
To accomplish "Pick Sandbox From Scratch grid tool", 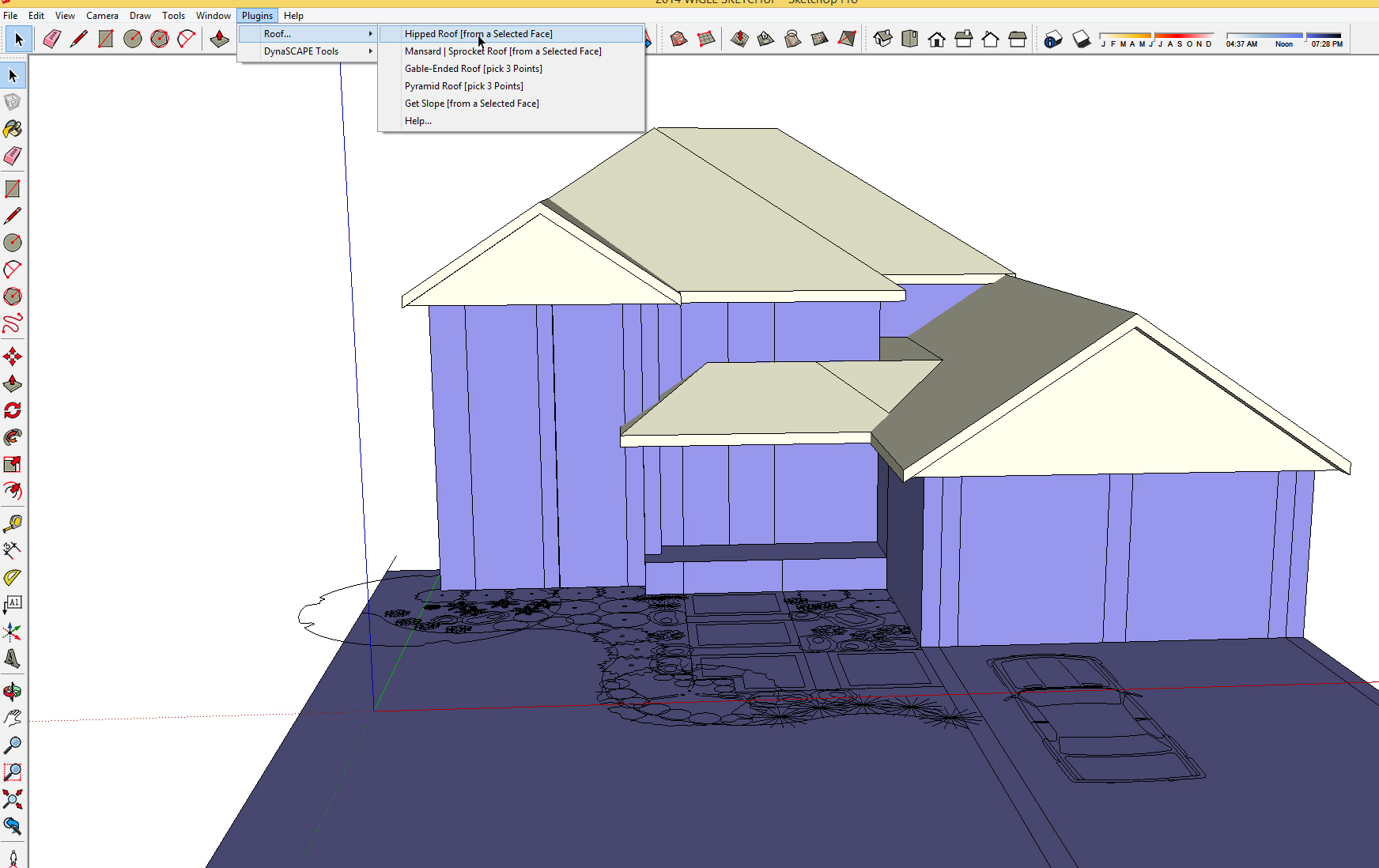I will (706, 39).
